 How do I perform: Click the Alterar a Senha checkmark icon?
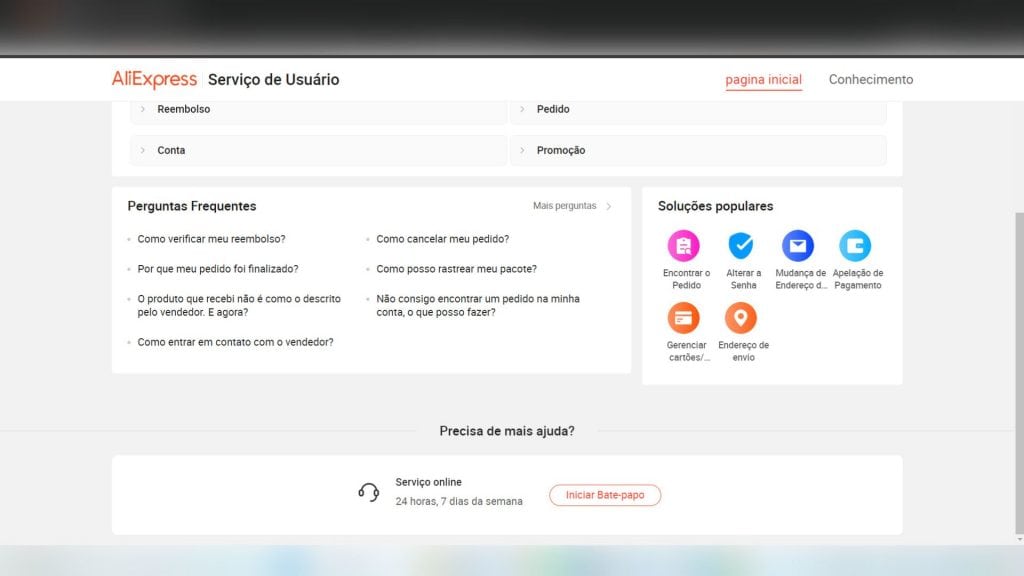(x=742, y=245)
